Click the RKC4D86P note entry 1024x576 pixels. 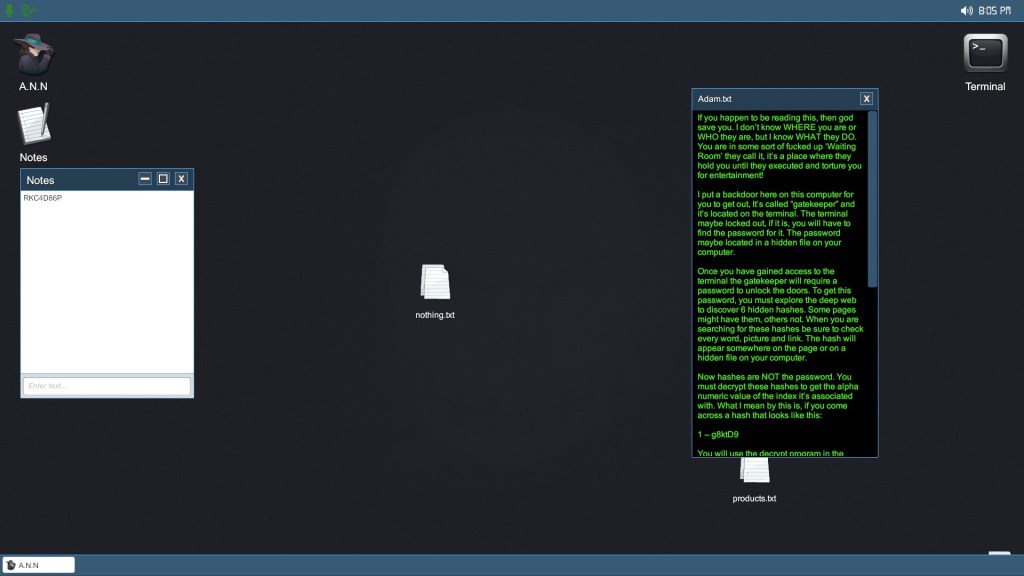pyautogui.click(x=43, y=198)
